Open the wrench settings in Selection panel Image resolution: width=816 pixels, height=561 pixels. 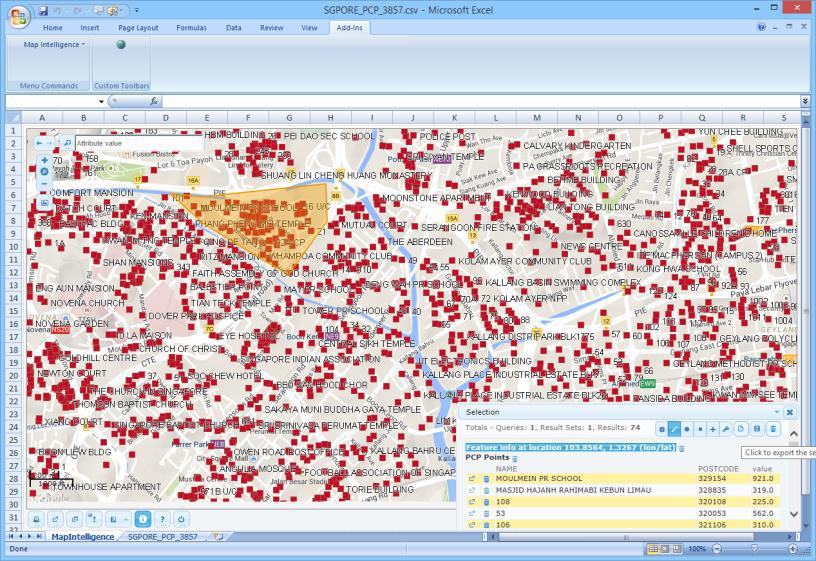(726, 429)
